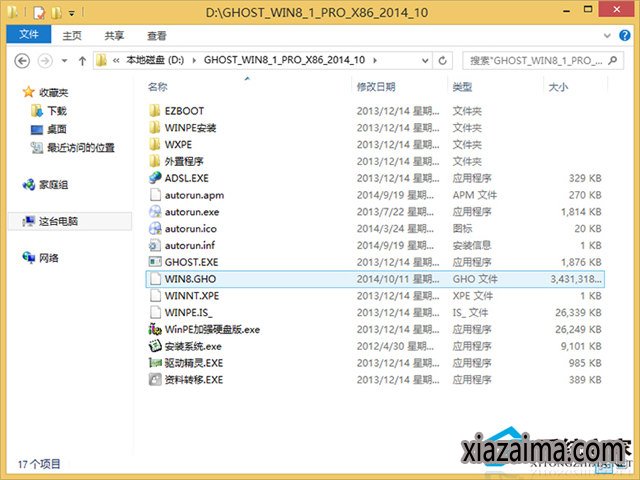Click the 3,431,318 size value
Image resolution: width=640 pixels, height=480 pixels.
coord(575,279)
